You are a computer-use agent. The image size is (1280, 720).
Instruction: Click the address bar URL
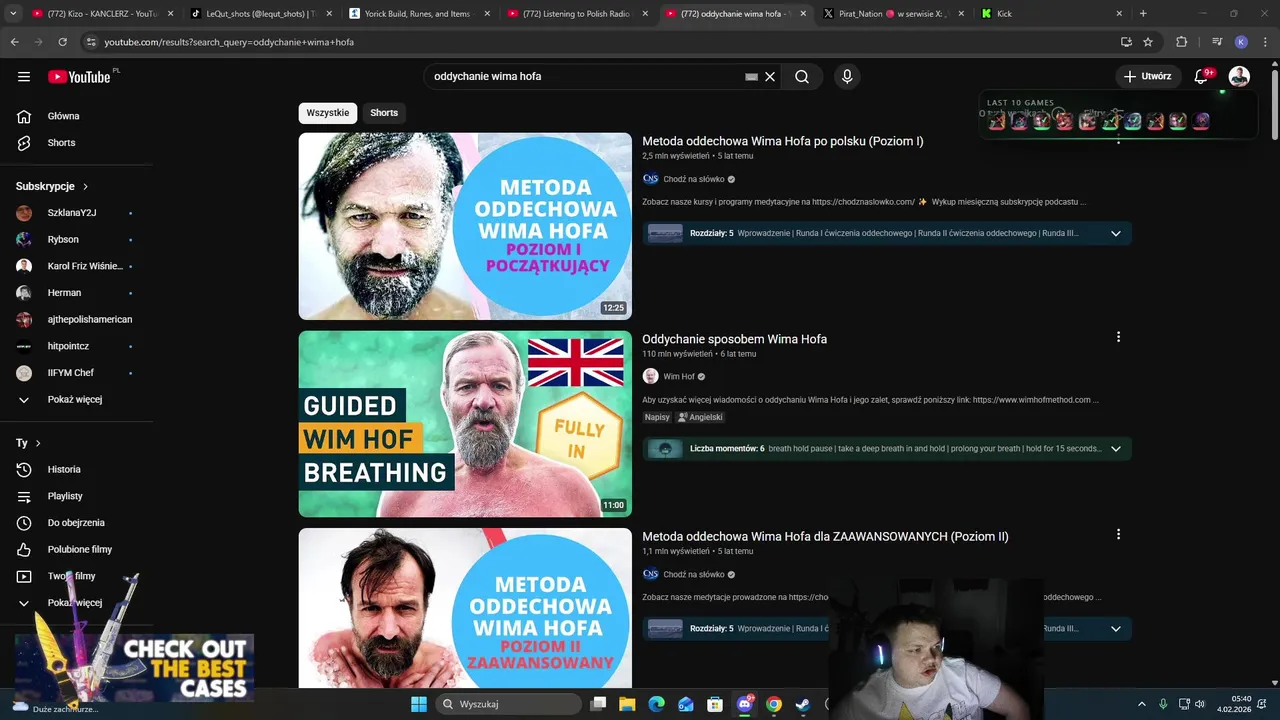pos(229,42)
